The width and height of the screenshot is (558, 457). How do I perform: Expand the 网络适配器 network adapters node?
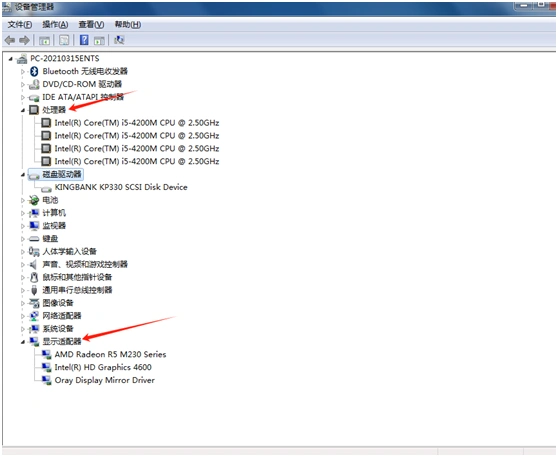click(23, 316)
